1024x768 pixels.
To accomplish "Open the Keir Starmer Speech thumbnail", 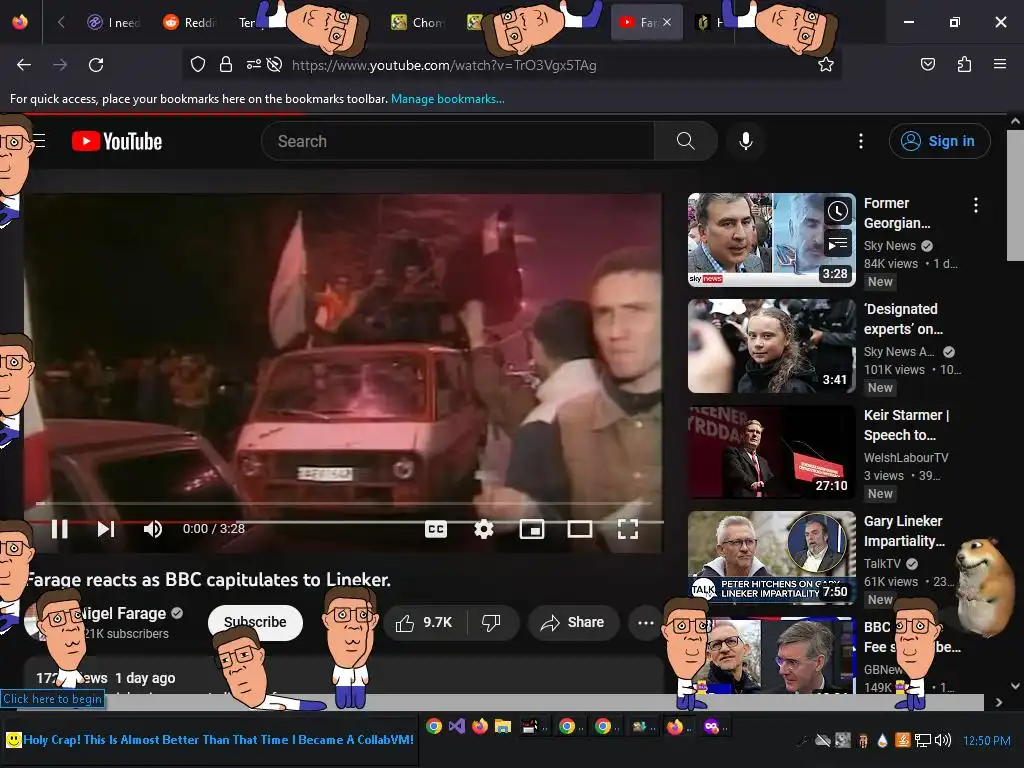I will pyautogui.click(x=771, y=452).
